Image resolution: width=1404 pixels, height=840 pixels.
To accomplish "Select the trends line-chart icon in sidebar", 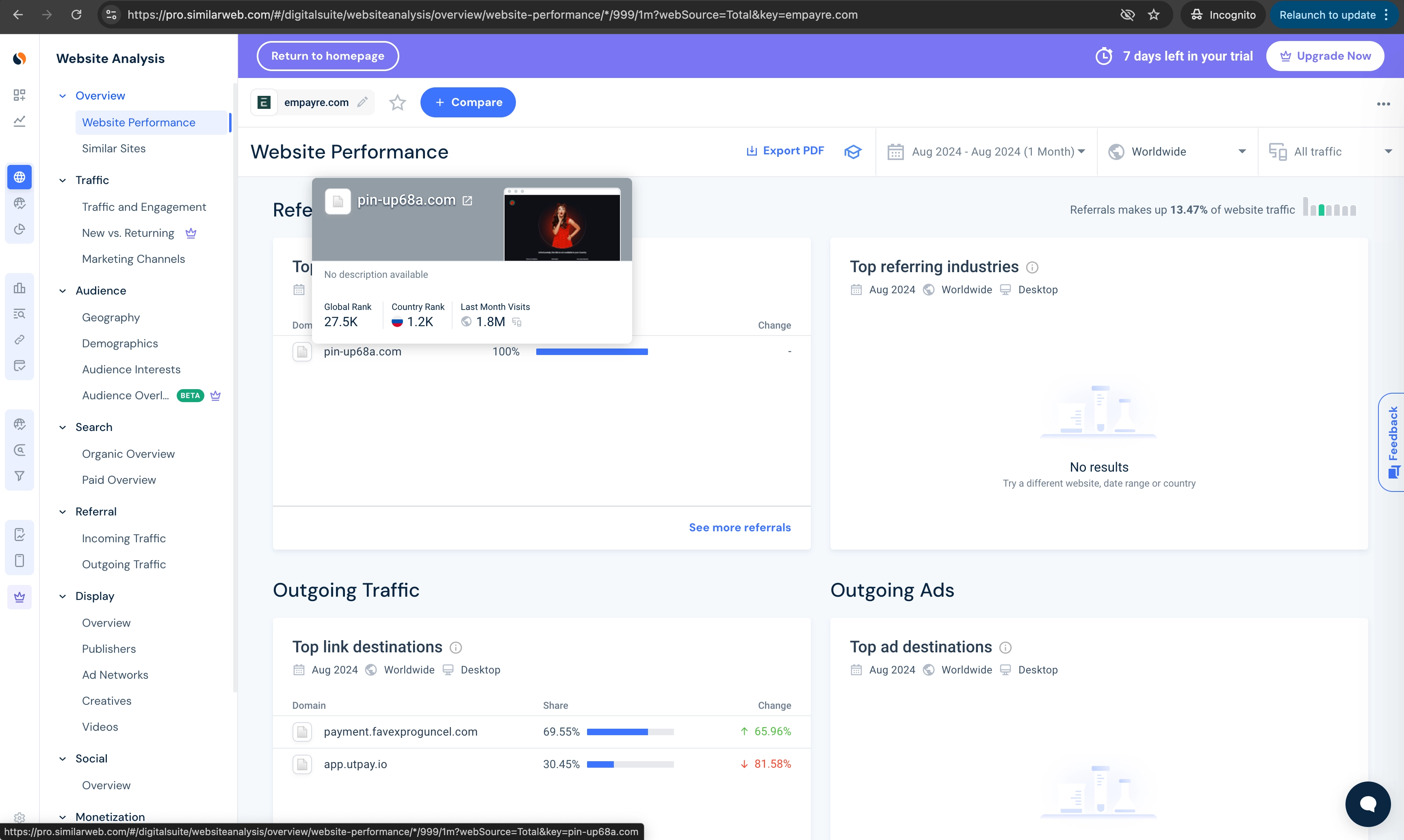I will (20, 121).
